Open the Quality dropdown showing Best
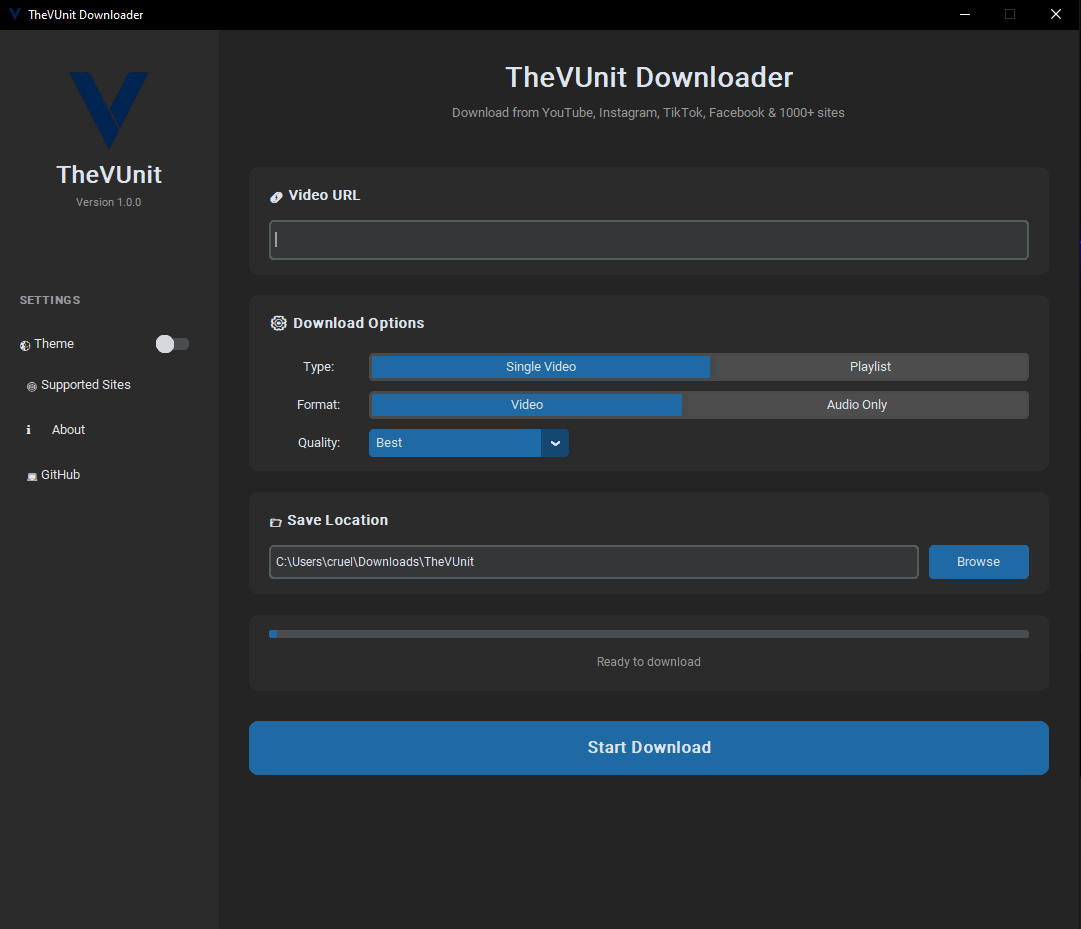1081x929 pixels. (469, 443)
